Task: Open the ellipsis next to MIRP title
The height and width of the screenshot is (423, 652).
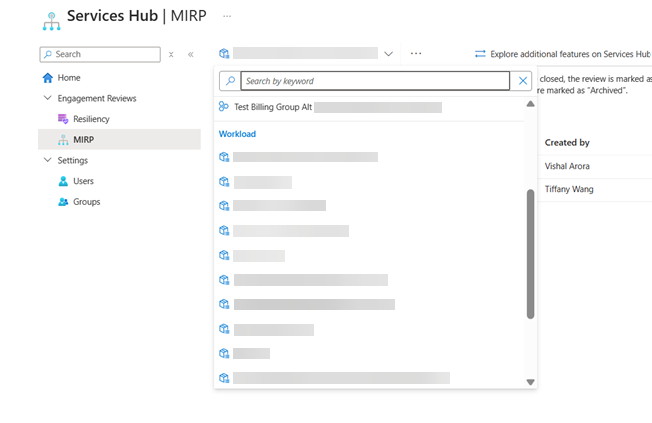Action: 227,16
